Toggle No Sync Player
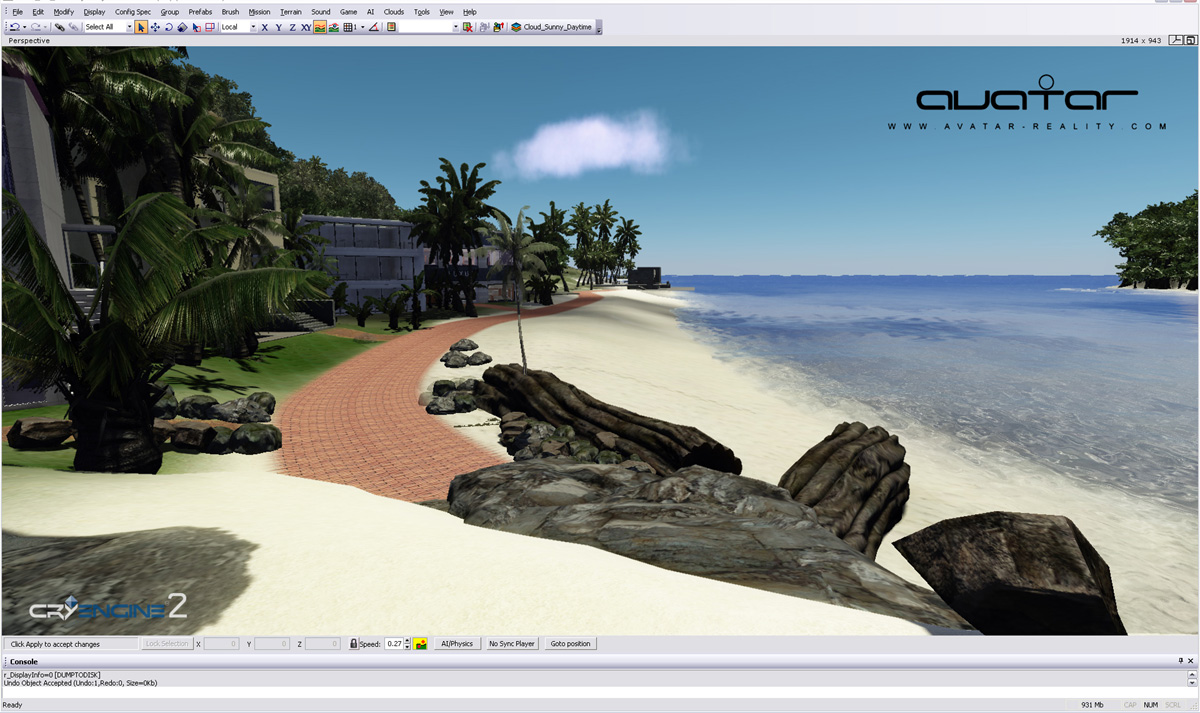 [x=512, y=644]
